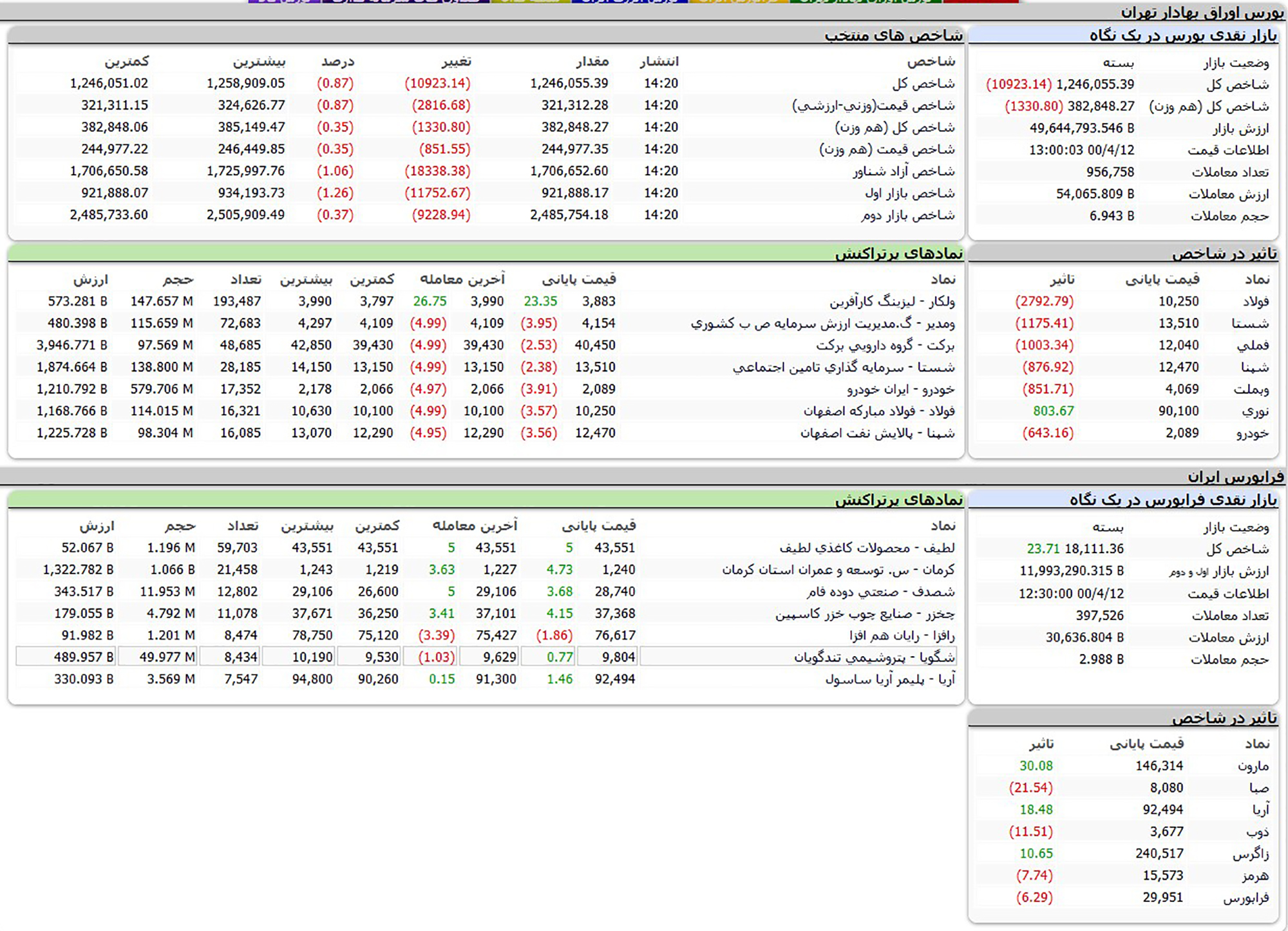Select Farabourse trade volume 2.988 B
Image resolution: width=1288 pixels, height=931 pixels.
point(1102,659)
